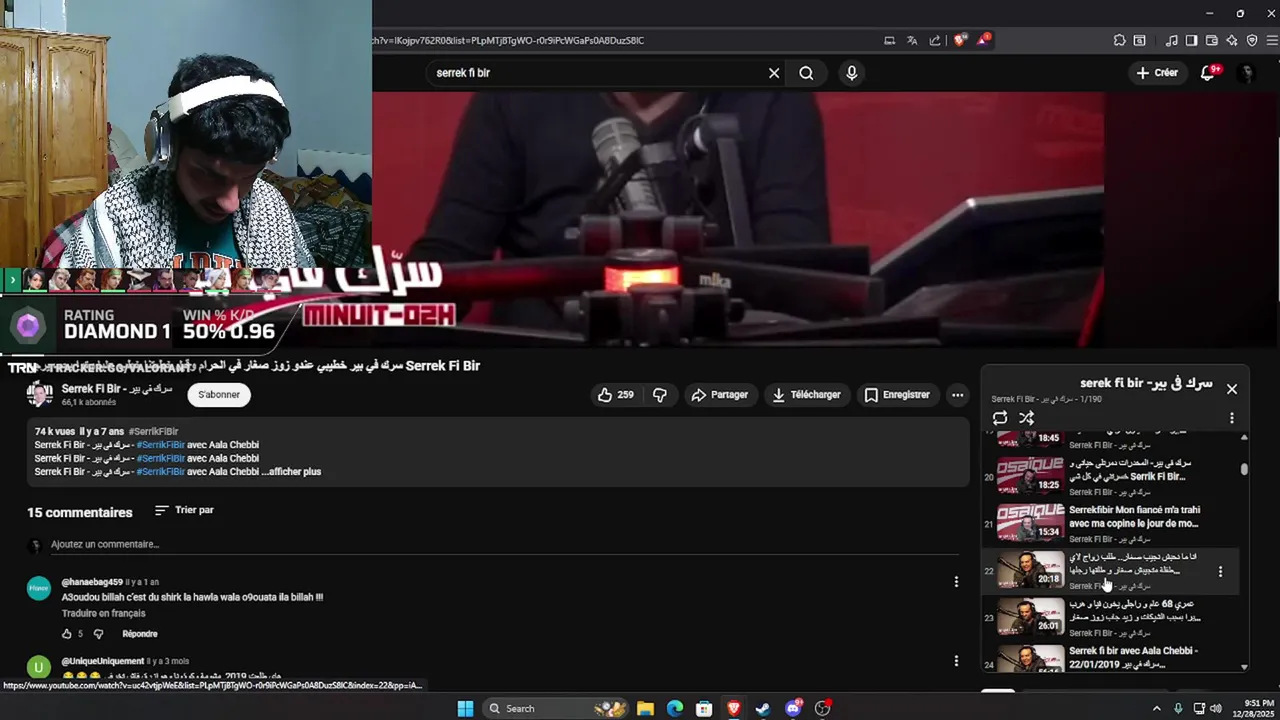Open Brave VPN shield icon
The width and height of the screenshot is (1280, 720).
click(1252, 41)
